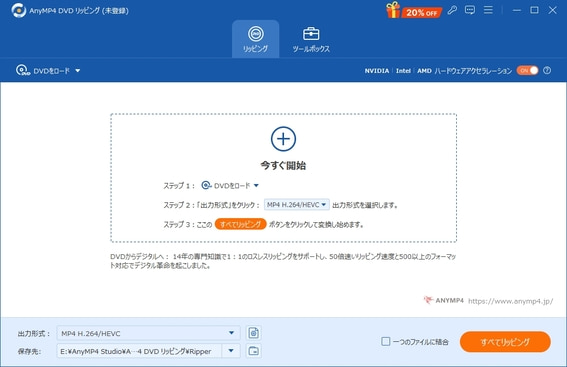The image size is (567, 367).
Task: Open the anymp4.jp website link
Action: point(510,301)
